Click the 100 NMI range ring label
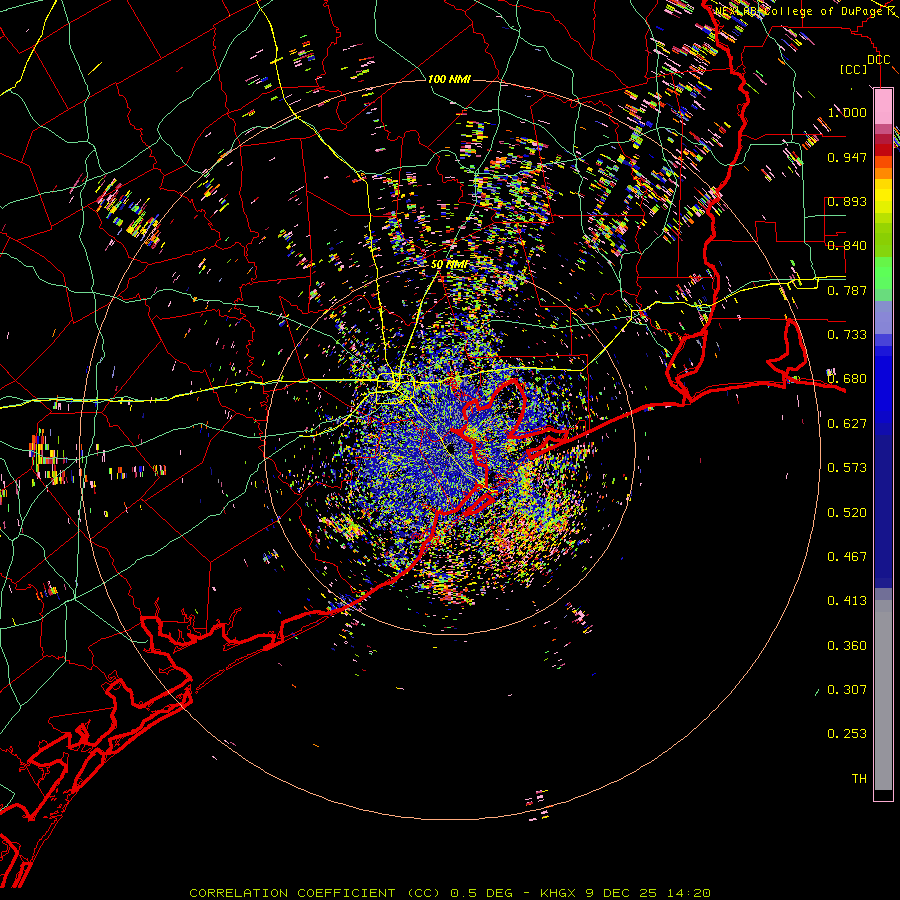This screenshot has width=900, height=900. pyautogui.click(x=449, y=79)
